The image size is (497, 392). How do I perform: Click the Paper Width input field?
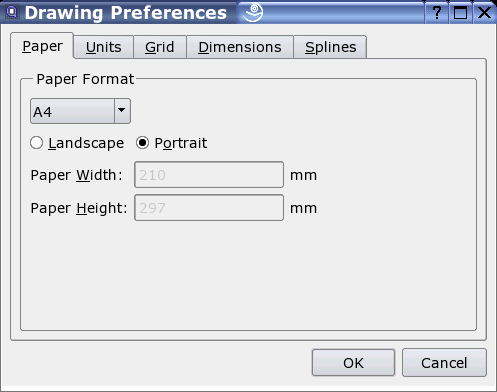coord(209,175)
